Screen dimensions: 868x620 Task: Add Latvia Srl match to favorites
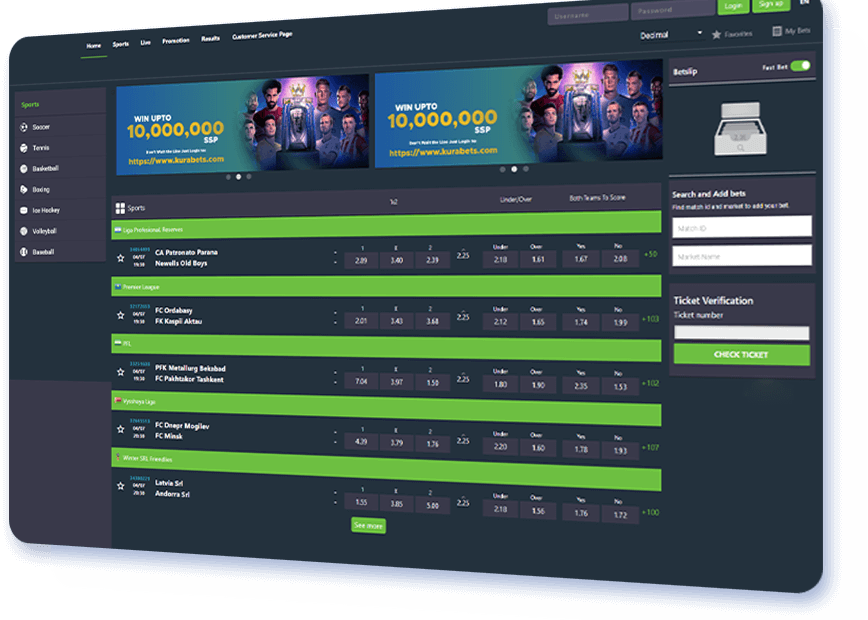[x=121, y=486]
